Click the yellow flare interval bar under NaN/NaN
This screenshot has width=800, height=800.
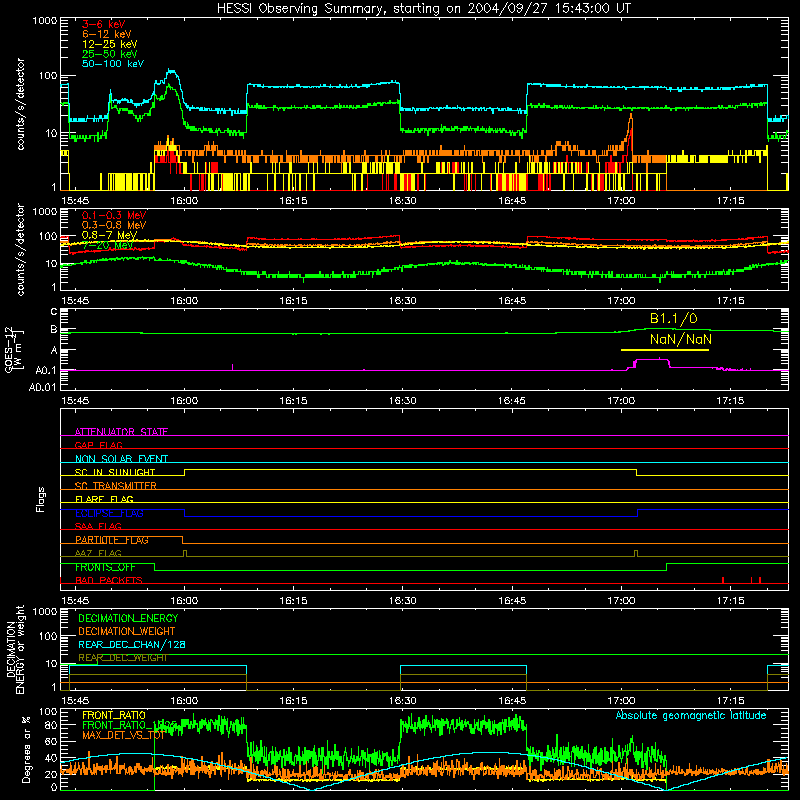click(665, 350)
